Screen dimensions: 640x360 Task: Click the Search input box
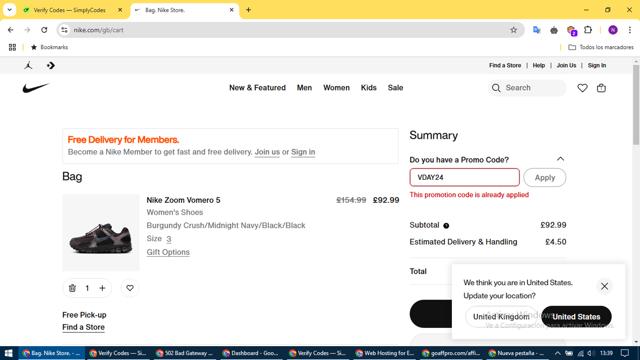click(527, 88)
